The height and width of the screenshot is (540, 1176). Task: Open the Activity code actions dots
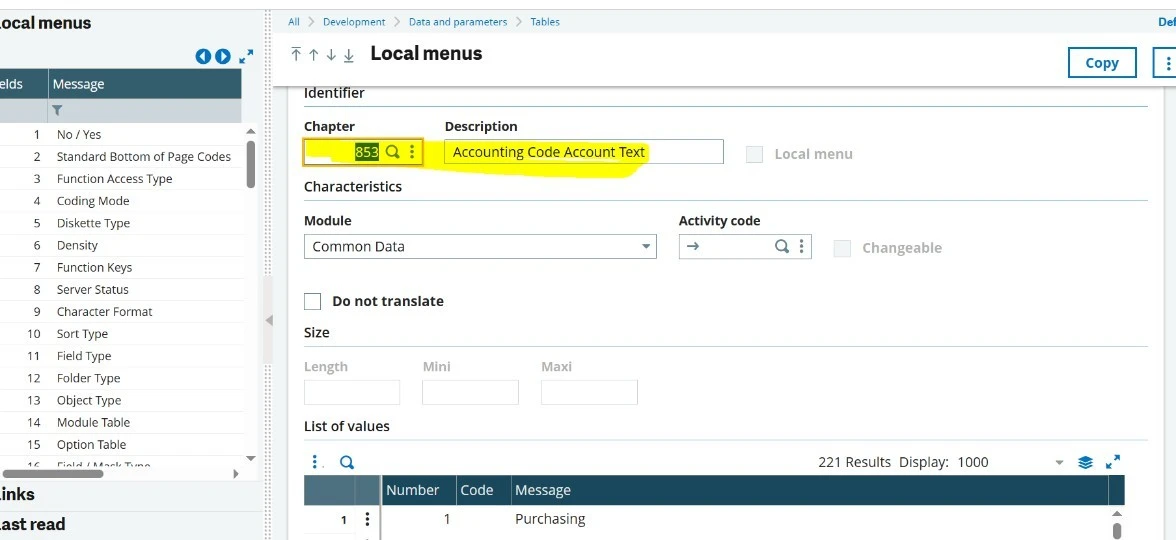(801, 247)
